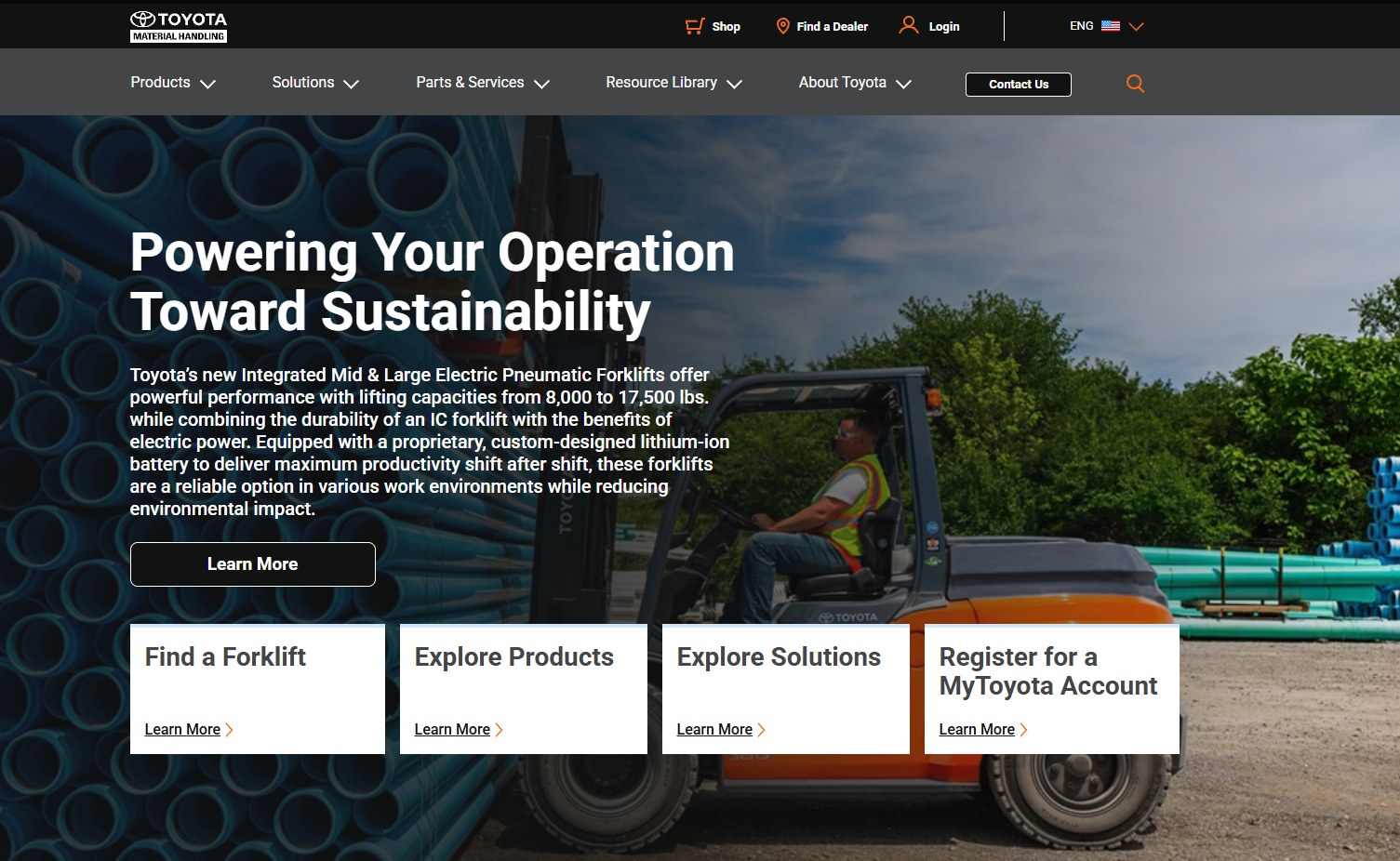Click the arrow beside Find a Forklift Learn More

230,730
